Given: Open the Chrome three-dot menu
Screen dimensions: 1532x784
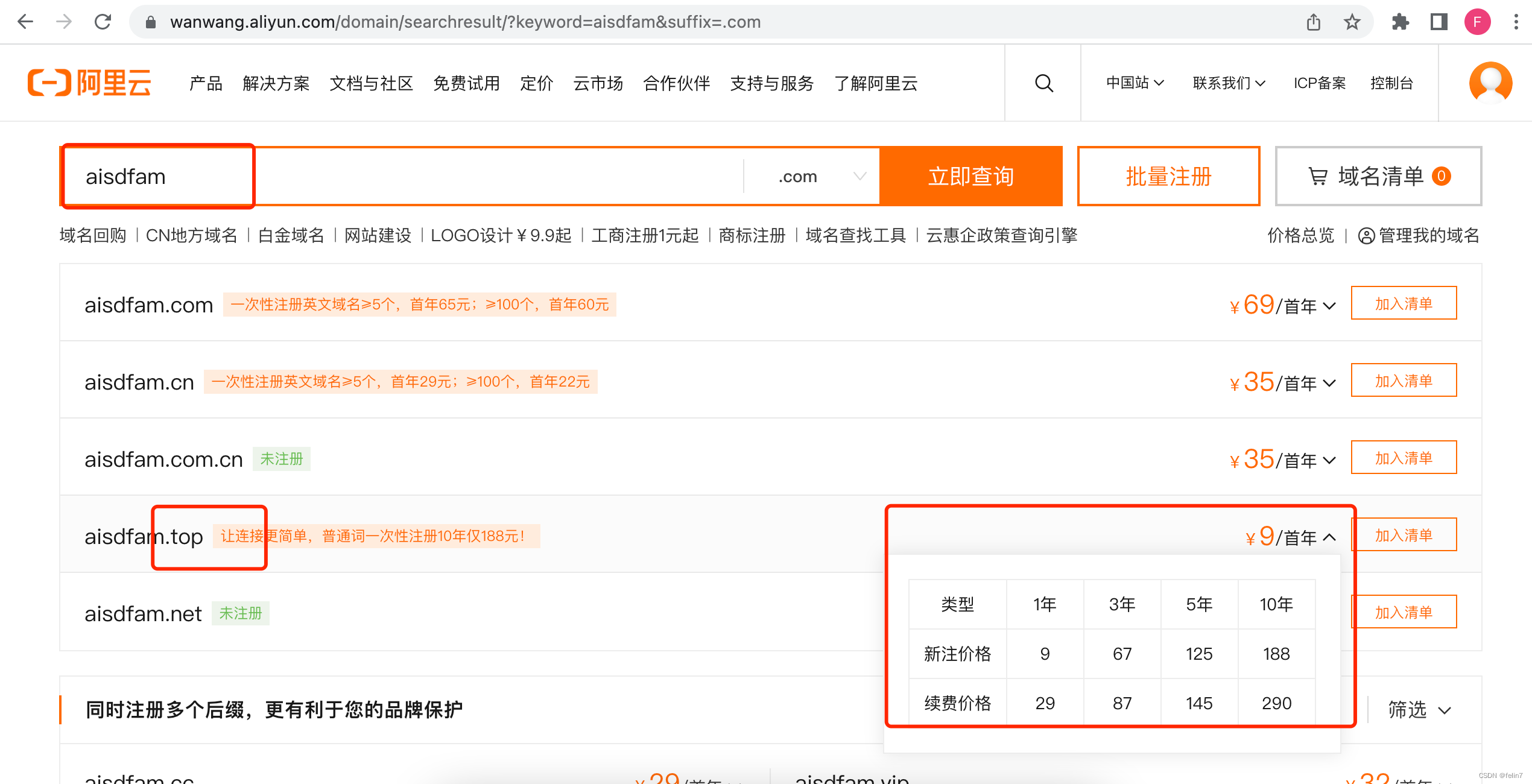Looking at the screenshot, I should pos(1516,22).
